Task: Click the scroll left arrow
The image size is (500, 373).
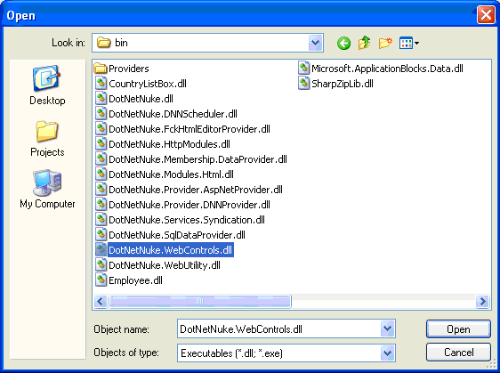Action: click(x=101, y=301)
